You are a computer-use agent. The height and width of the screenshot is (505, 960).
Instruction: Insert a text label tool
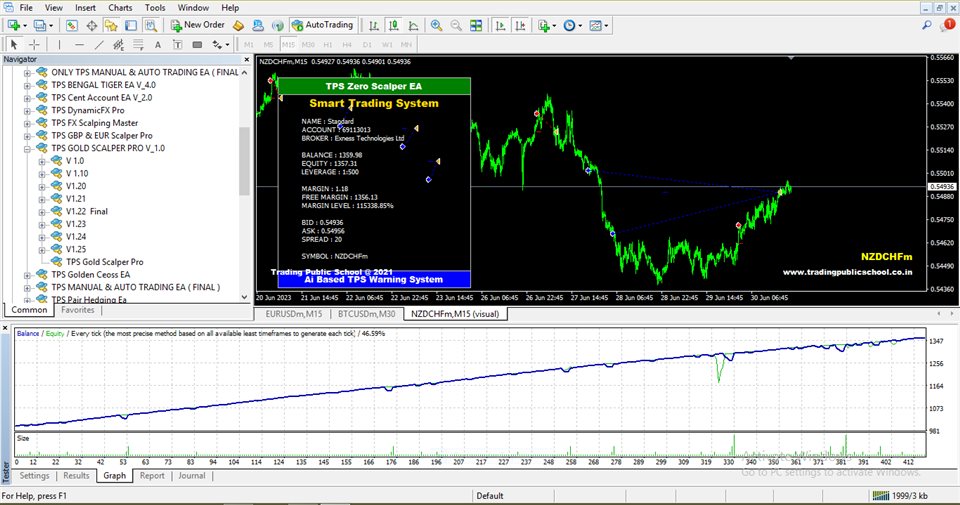(178, 44)
